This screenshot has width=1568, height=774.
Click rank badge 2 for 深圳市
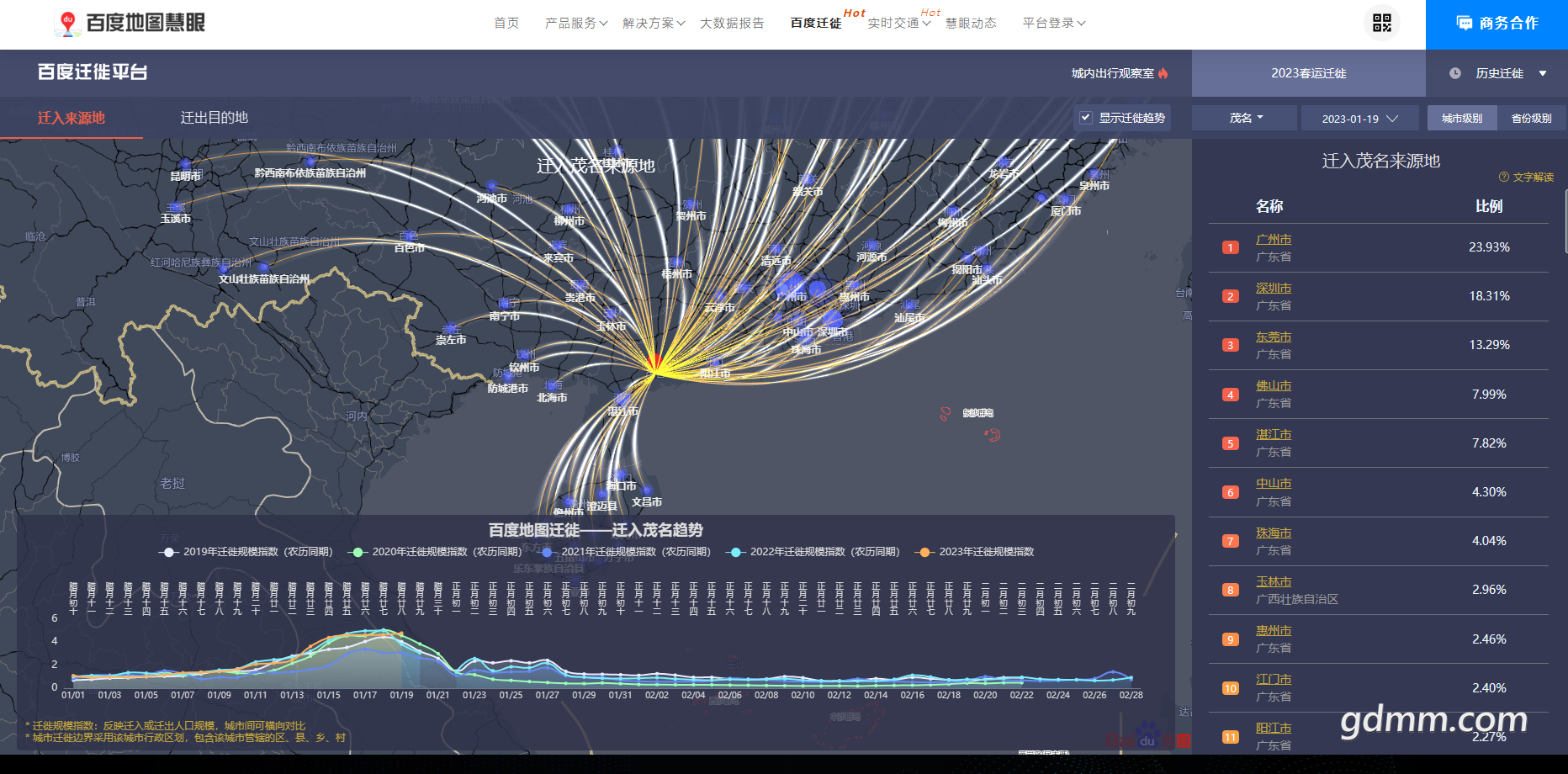pyautogui.click(x=1231, y=296)
